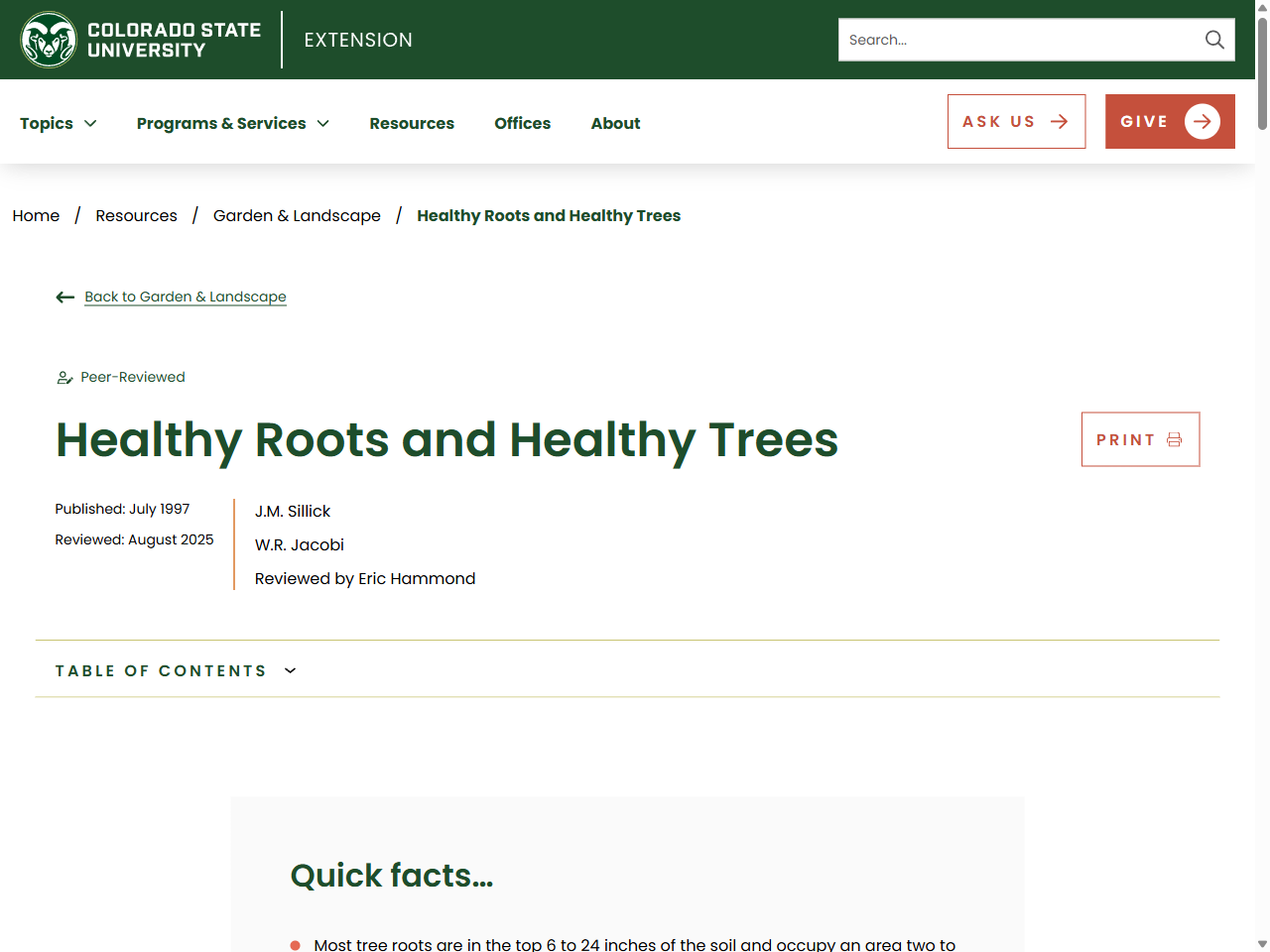Click the first Quick facts bullet about tree roots
This screenshot has height=952, width=1270.
634,945
